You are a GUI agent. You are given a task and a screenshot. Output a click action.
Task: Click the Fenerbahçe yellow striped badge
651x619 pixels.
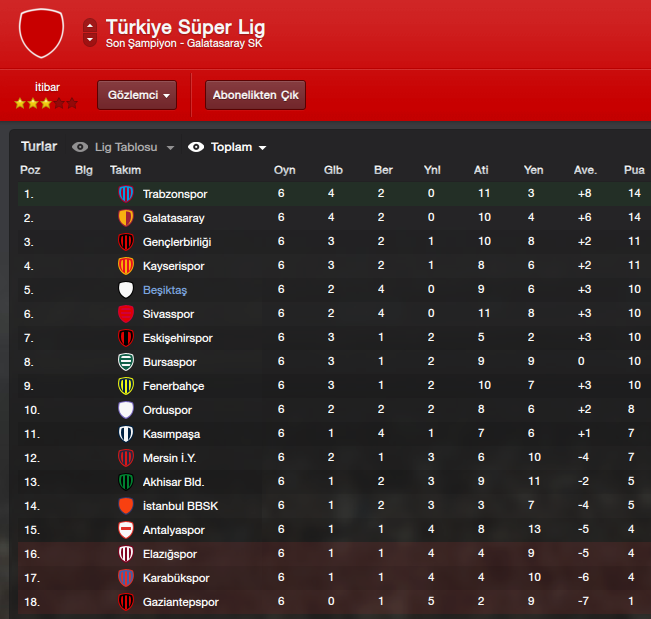pos(126,386)
